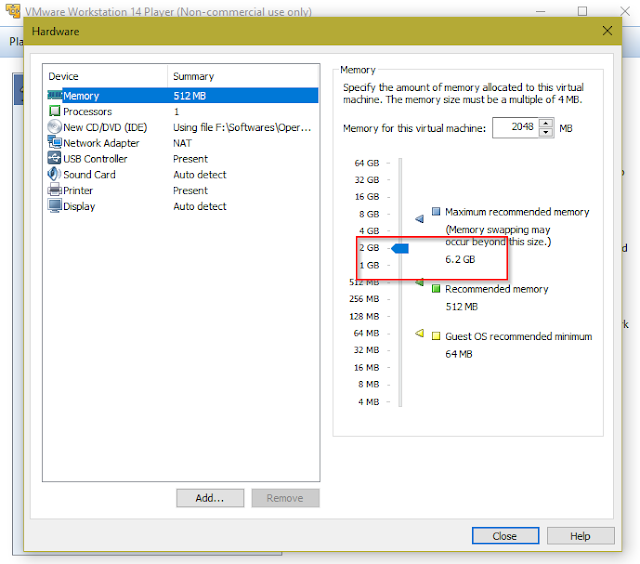Image resolution: width=640 pixels, height=564 pixels.
Task: Click the USB Controller icon
Action: point(54,158)
